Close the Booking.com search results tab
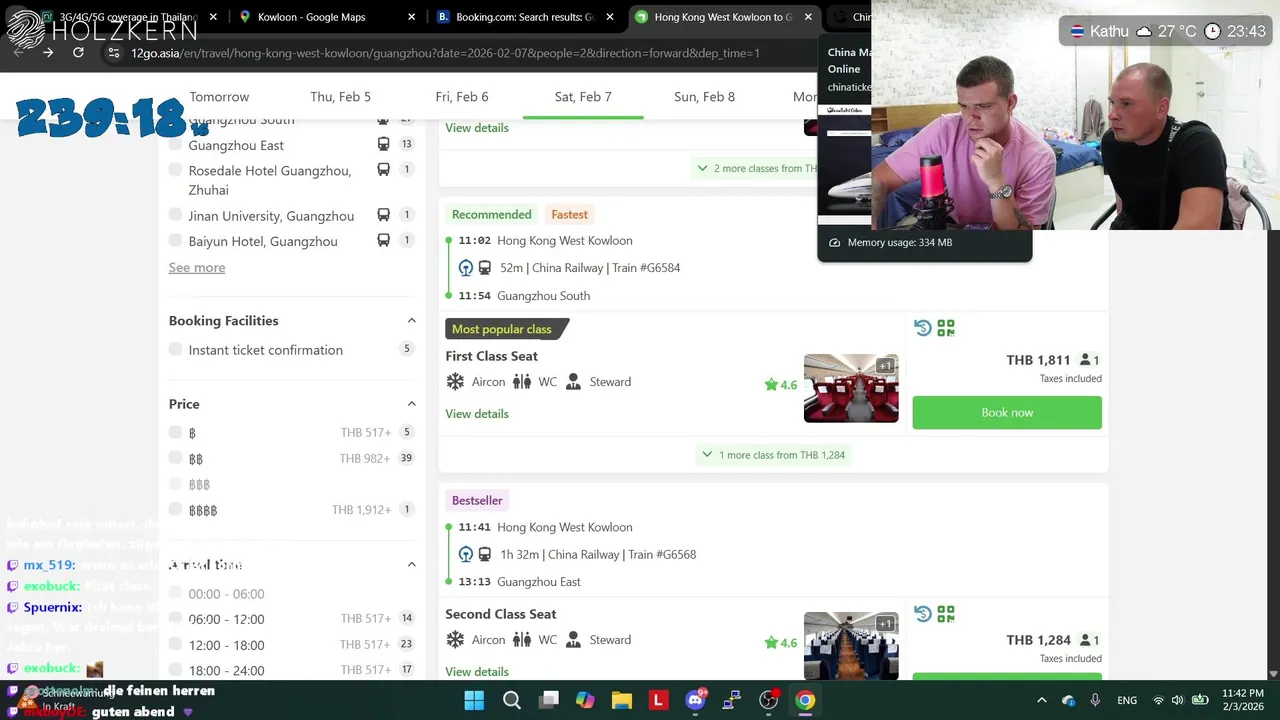The image size is (1280, 720). click(610, 17)
